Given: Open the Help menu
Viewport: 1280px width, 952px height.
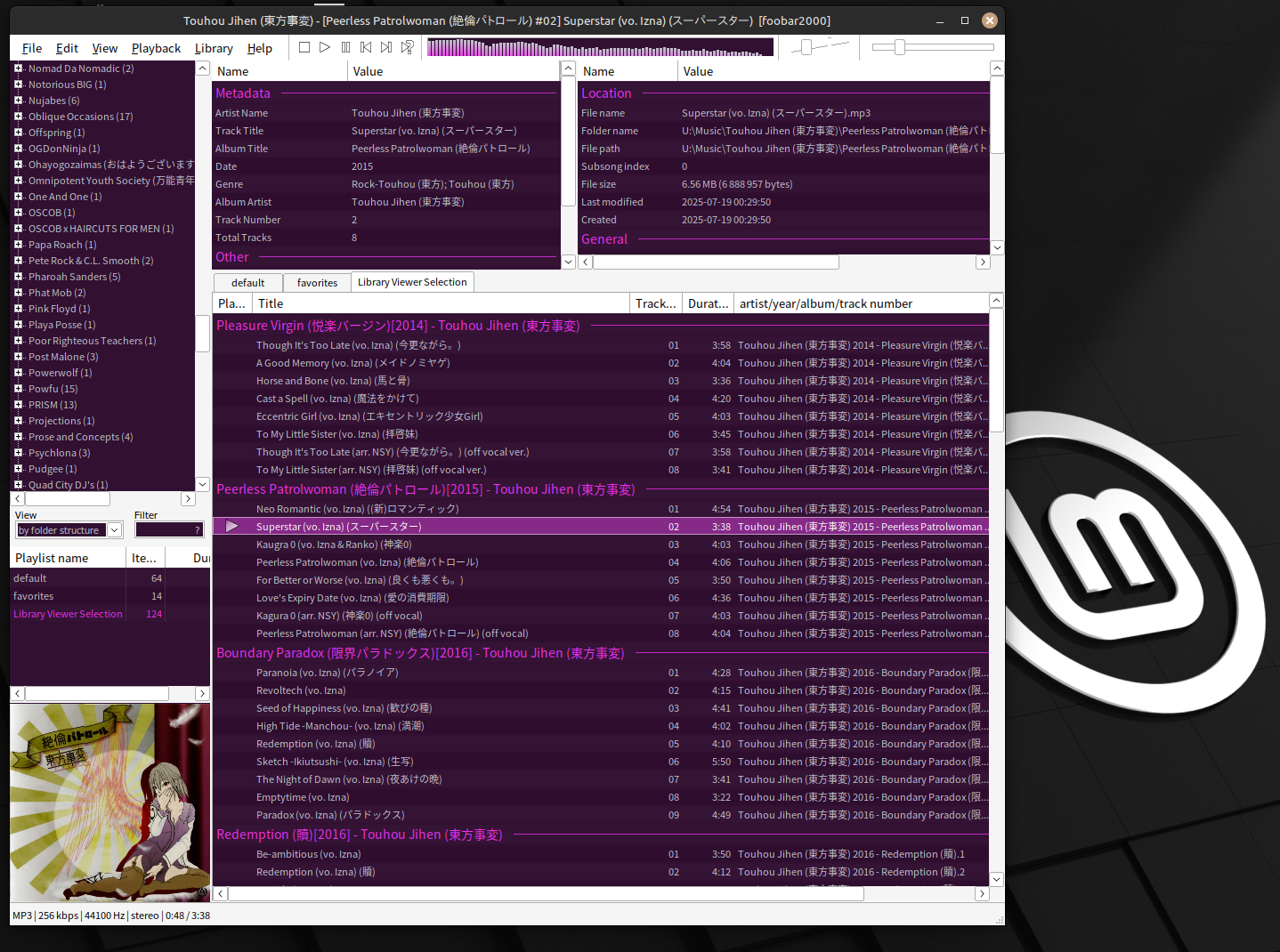Looking at the screenshot, I should tap(260, 48).
